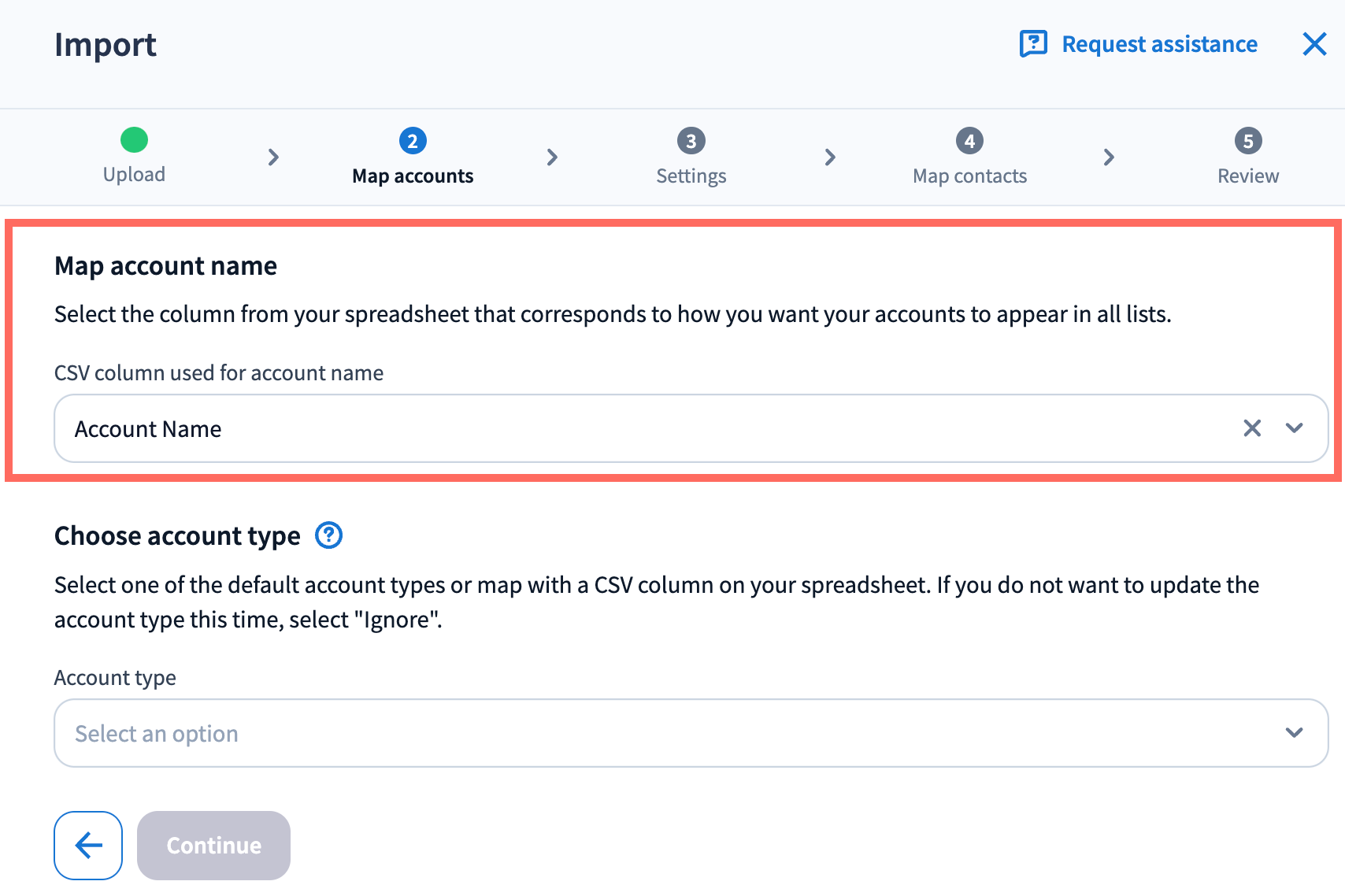Image resolution: width=1345 pixels, height=896 pixels.
Task: Open the Map contacts step
Action: click(x=969, y=176)
